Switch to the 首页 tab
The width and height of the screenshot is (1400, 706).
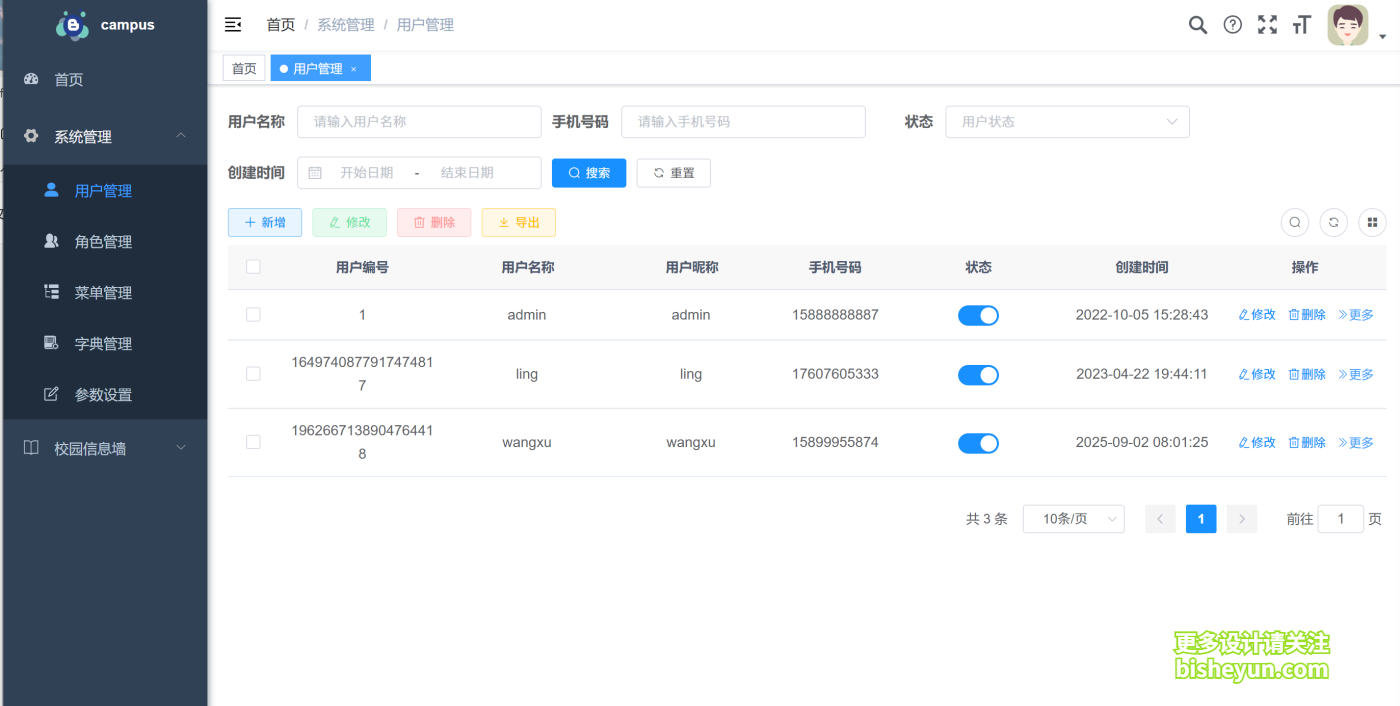pos(244,67)
